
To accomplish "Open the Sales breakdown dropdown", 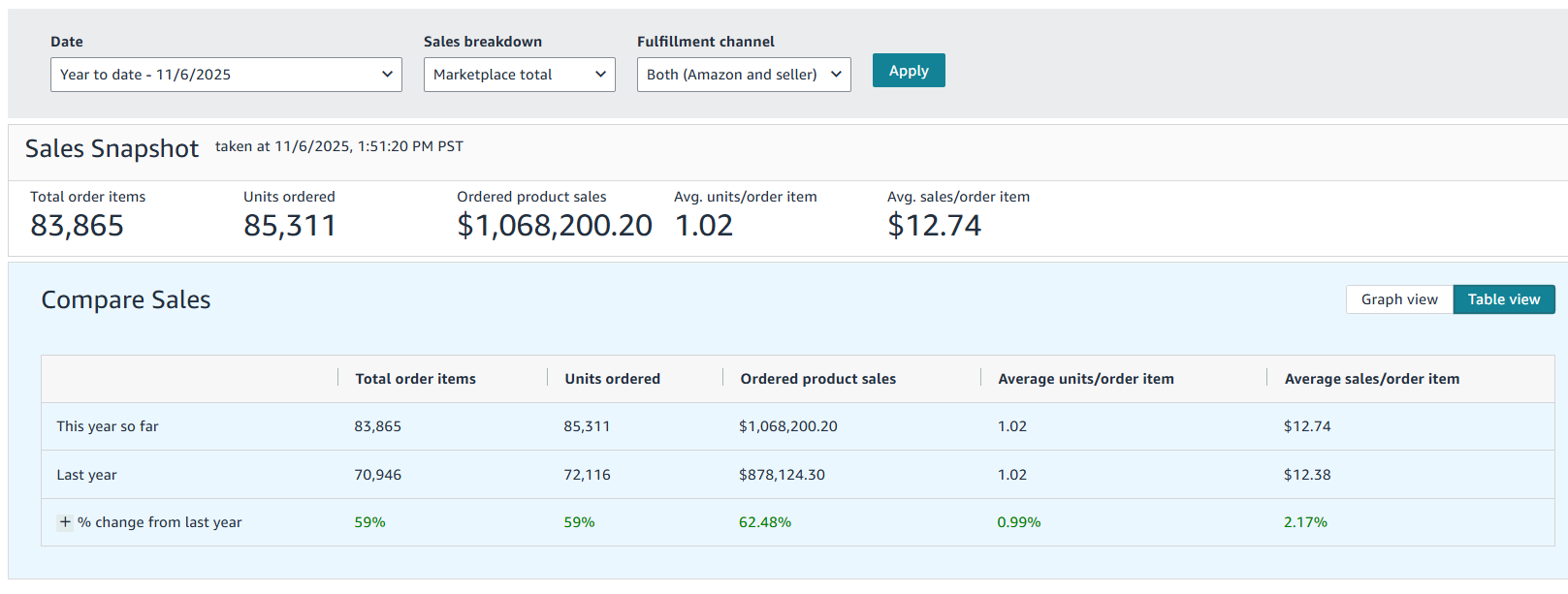I will 519,75.
